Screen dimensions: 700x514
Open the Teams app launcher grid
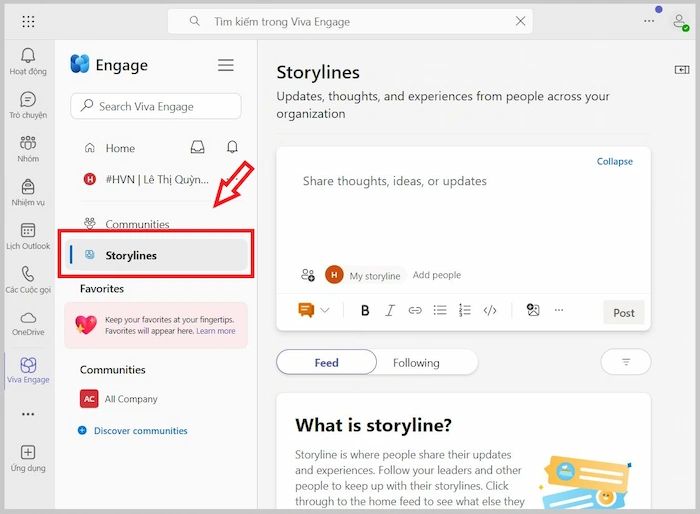(x=28, y=21)
